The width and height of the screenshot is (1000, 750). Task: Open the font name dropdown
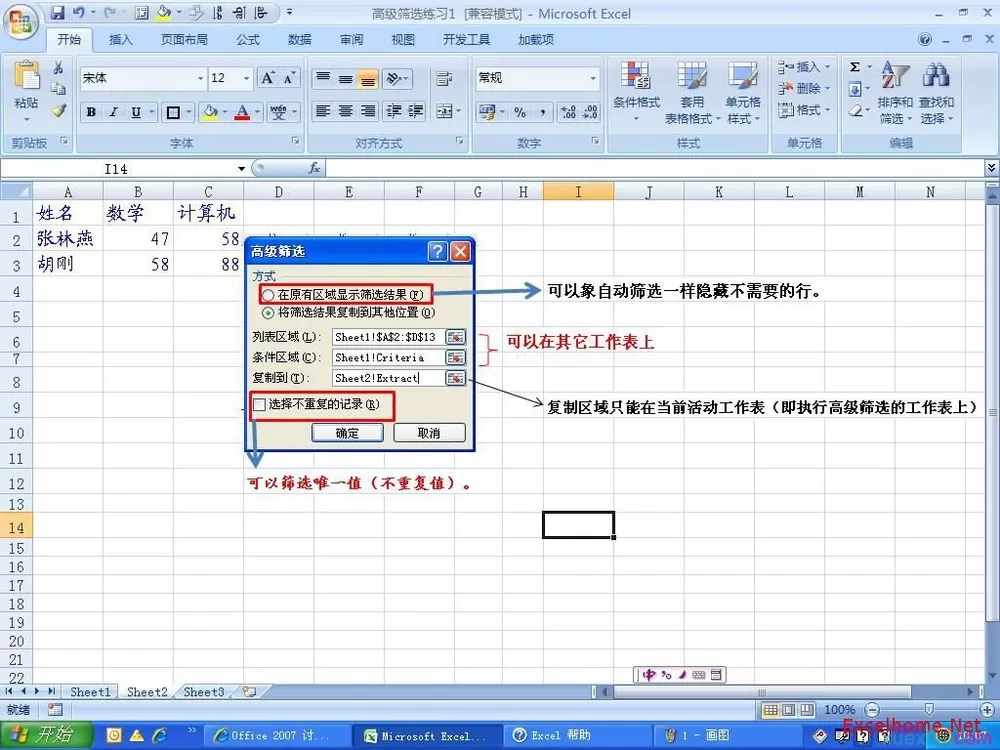pyautogui.click(x=200, y=78)
